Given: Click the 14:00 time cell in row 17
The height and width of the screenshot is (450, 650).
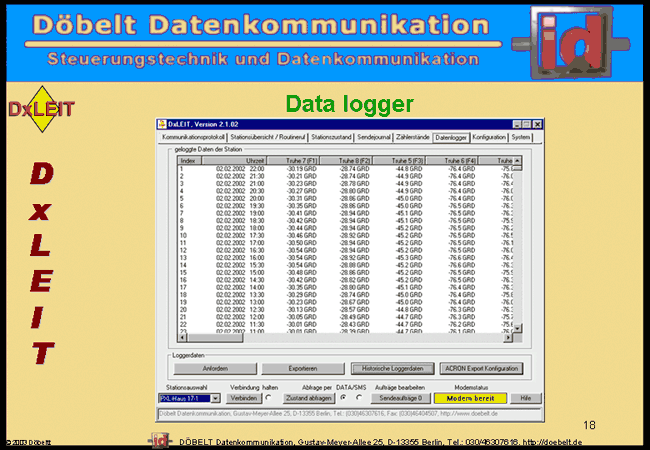Looking at the screenshot, I should [257, 287].
